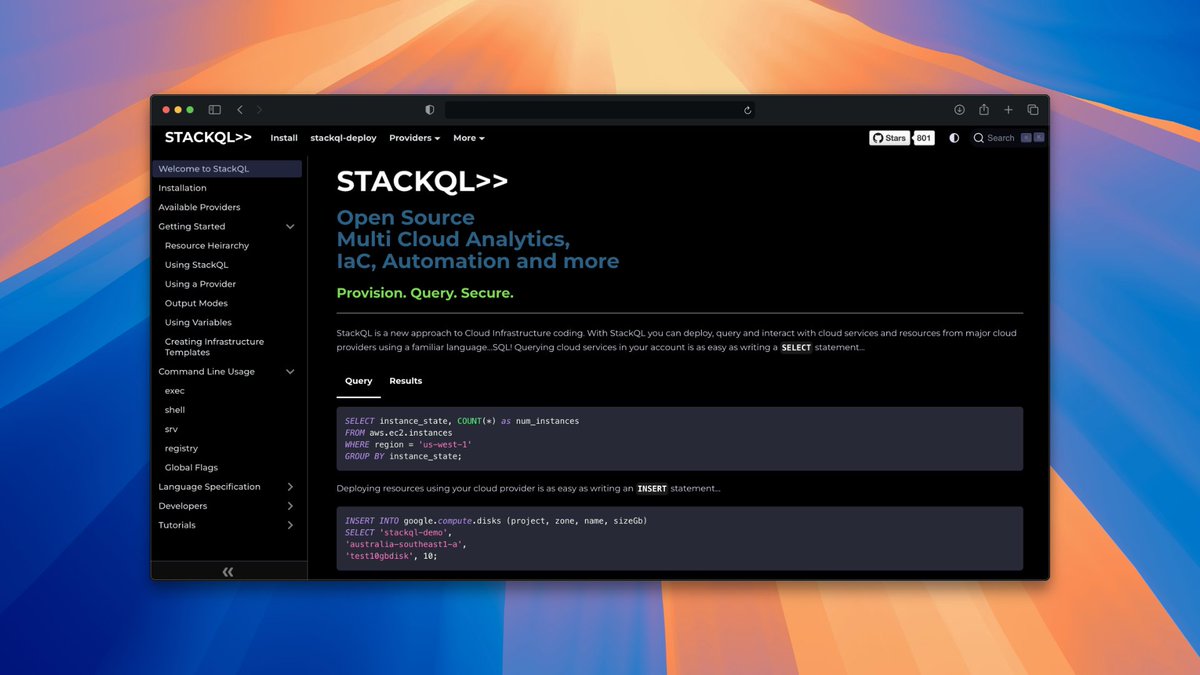Open the shell command page
The width and height of the screenshot is (1200, 675).
click(x=175, y=410)
